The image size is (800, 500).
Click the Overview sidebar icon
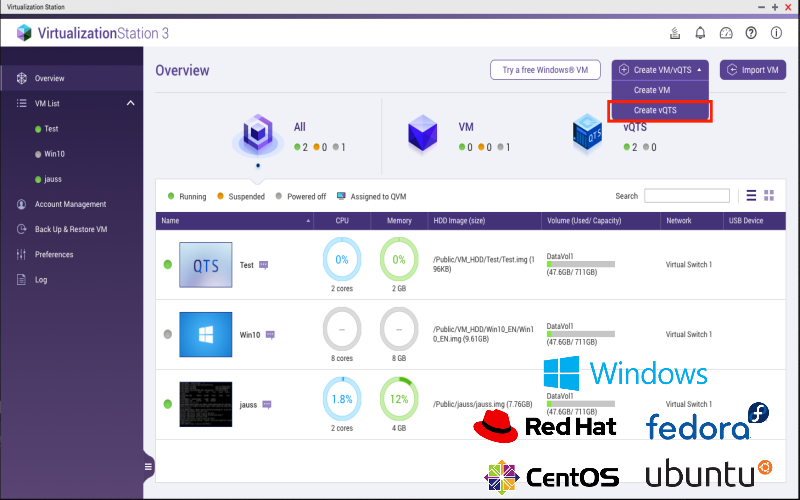pos(21,78)
